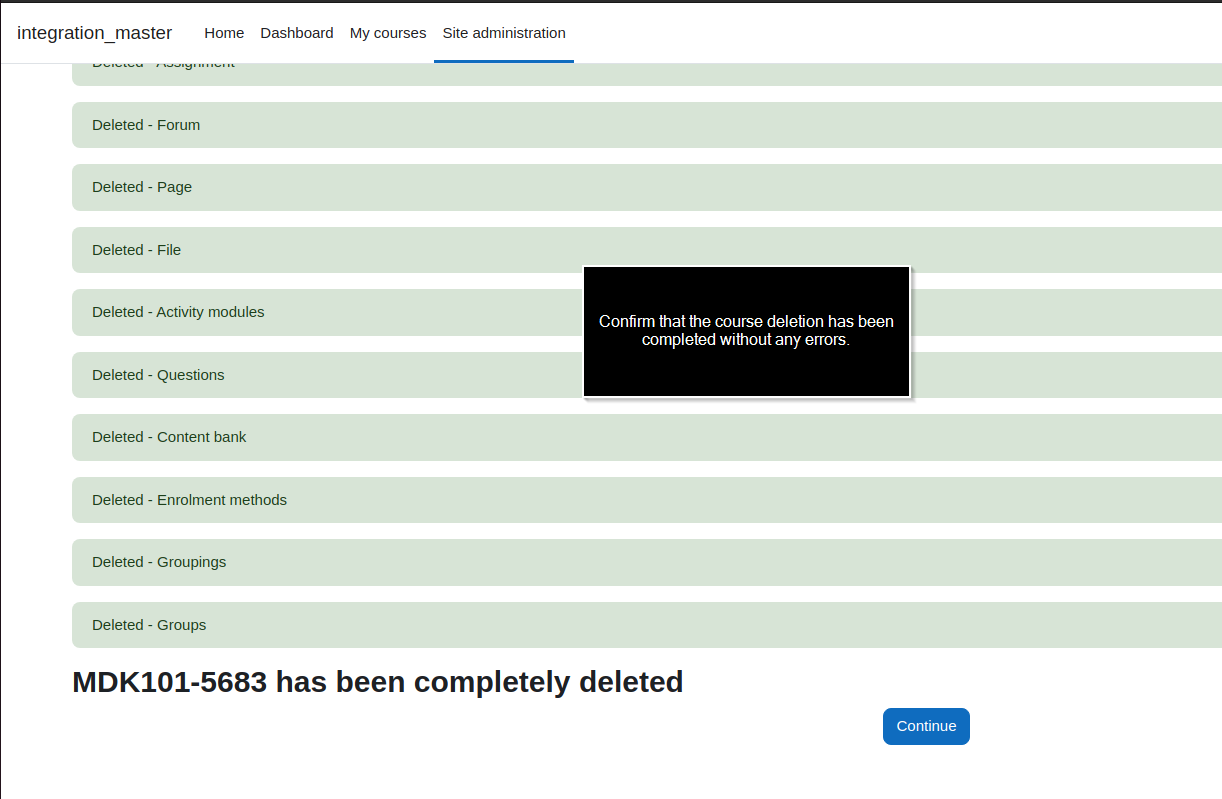
Task: Click the 'Deleted - Enrolment methods' message
Action: pyautogui.click(x=647, y=500)
